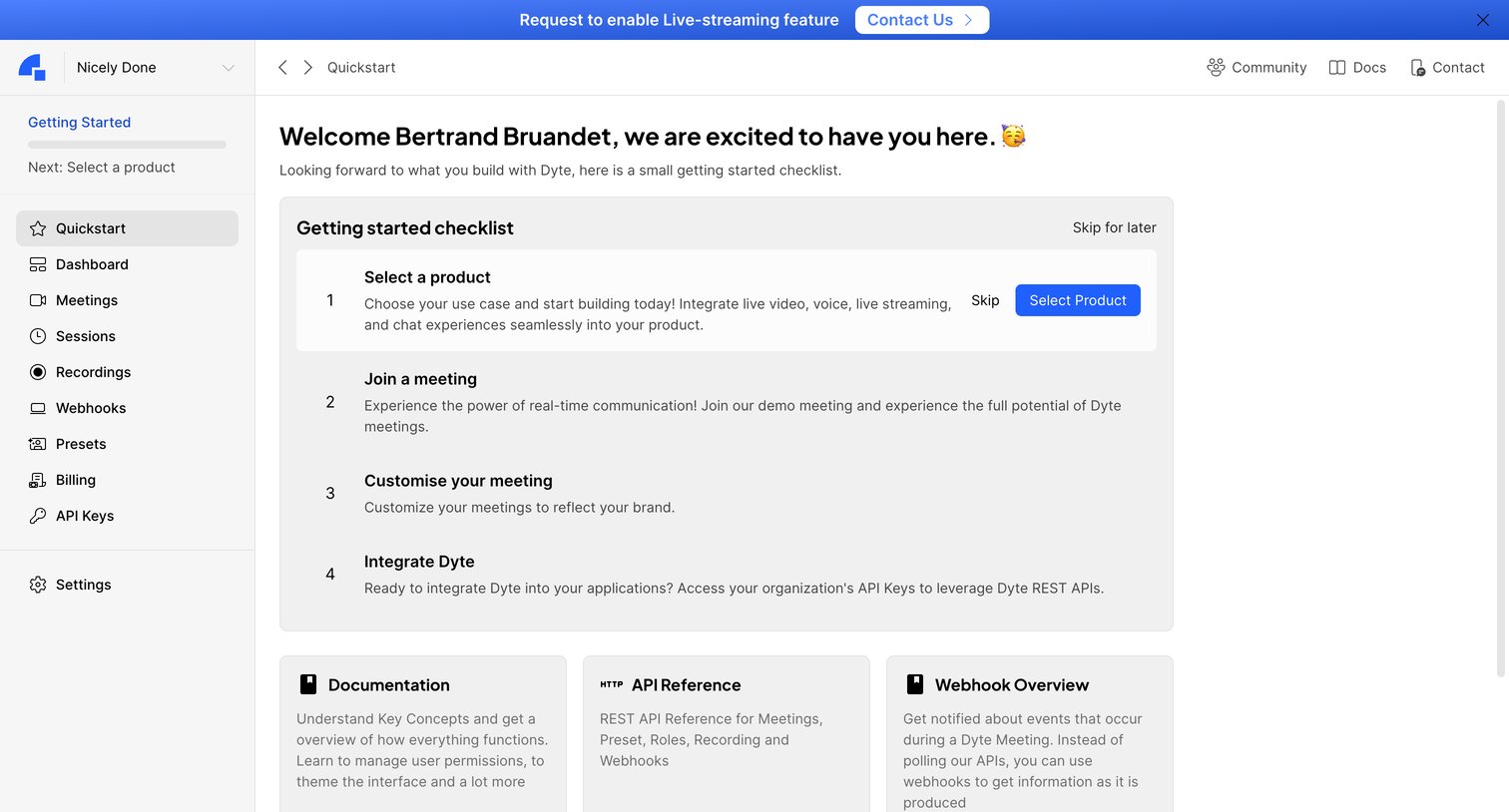The width and height of the screenshot is (1509, 812).
Task: Open the Recordings menu item
Action: click(127, 372)
